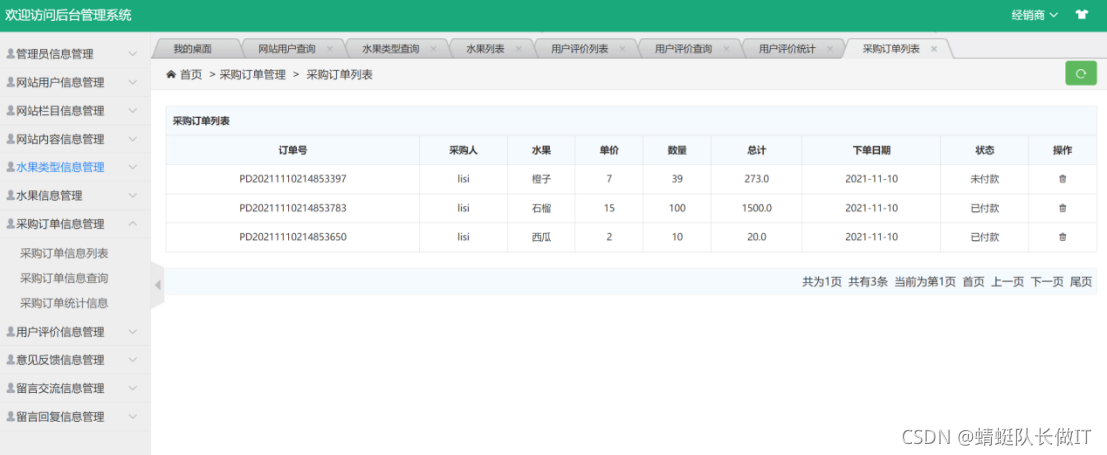This screenshot has height=455, width=1107.
Task: Delete order PD20211110214853650 via trash icon
Action: [1063, 237]
